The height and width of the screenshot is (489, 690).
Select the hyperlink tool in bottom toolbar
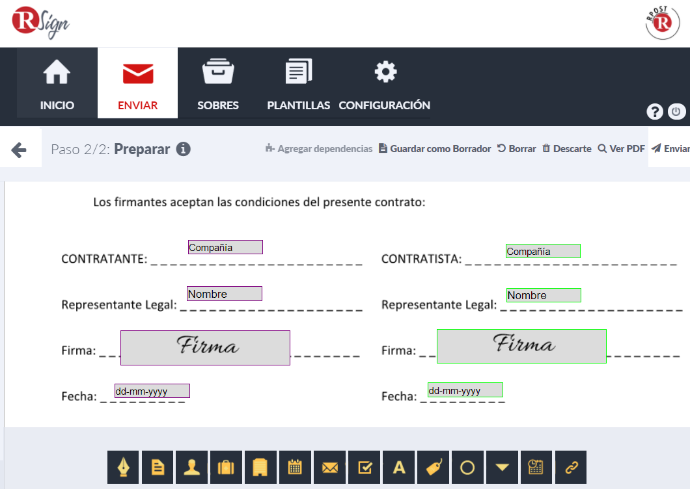(x=571, y=467)
